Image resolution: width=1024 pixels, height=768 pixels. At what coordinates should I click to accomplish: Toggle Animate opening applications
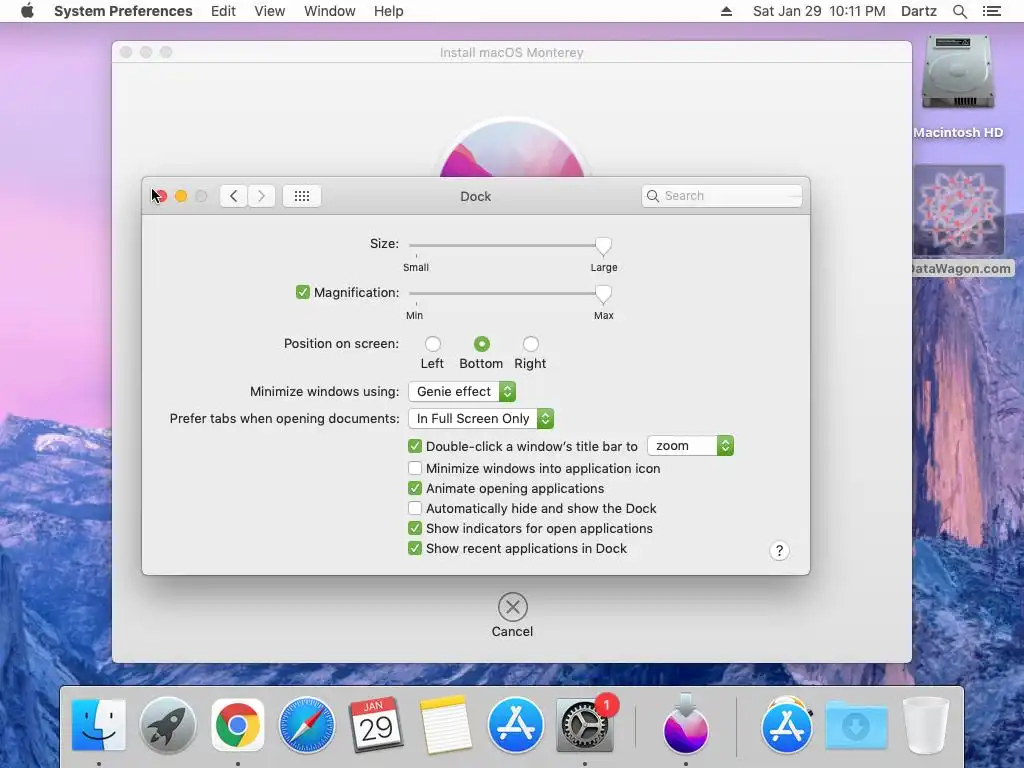[415, 488]
